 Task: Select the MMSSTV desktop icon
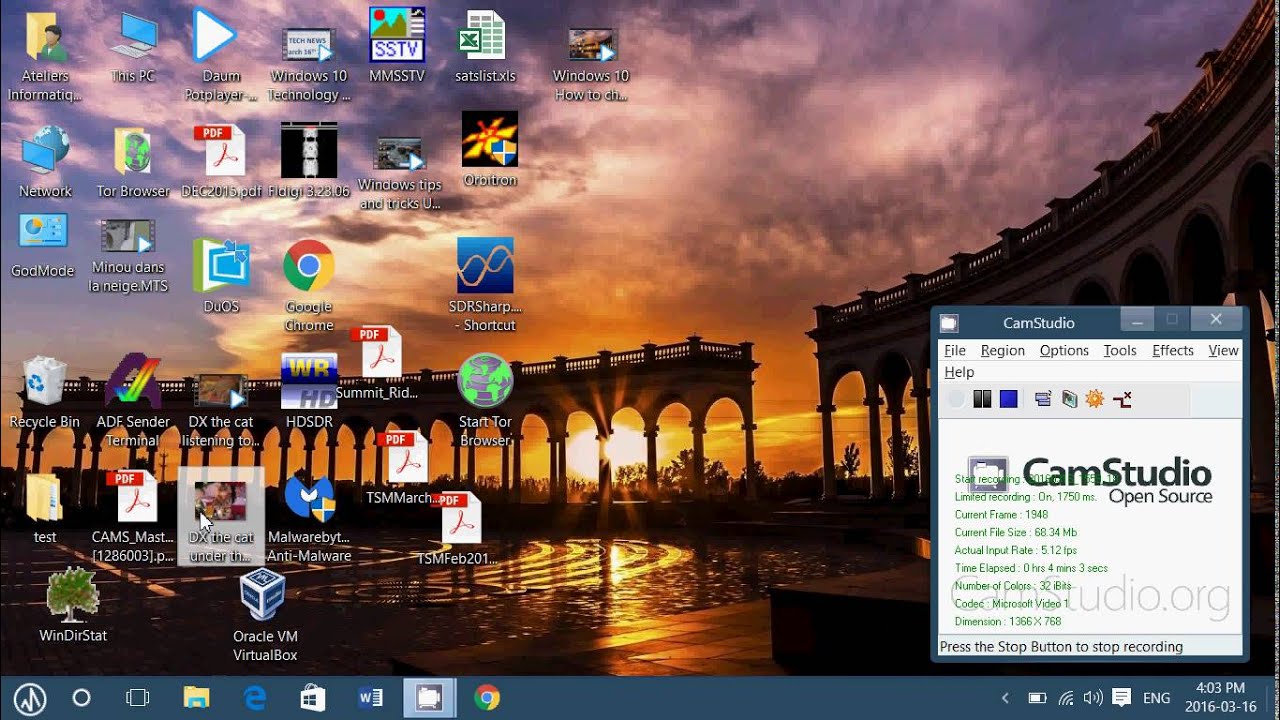coord(397,47)
